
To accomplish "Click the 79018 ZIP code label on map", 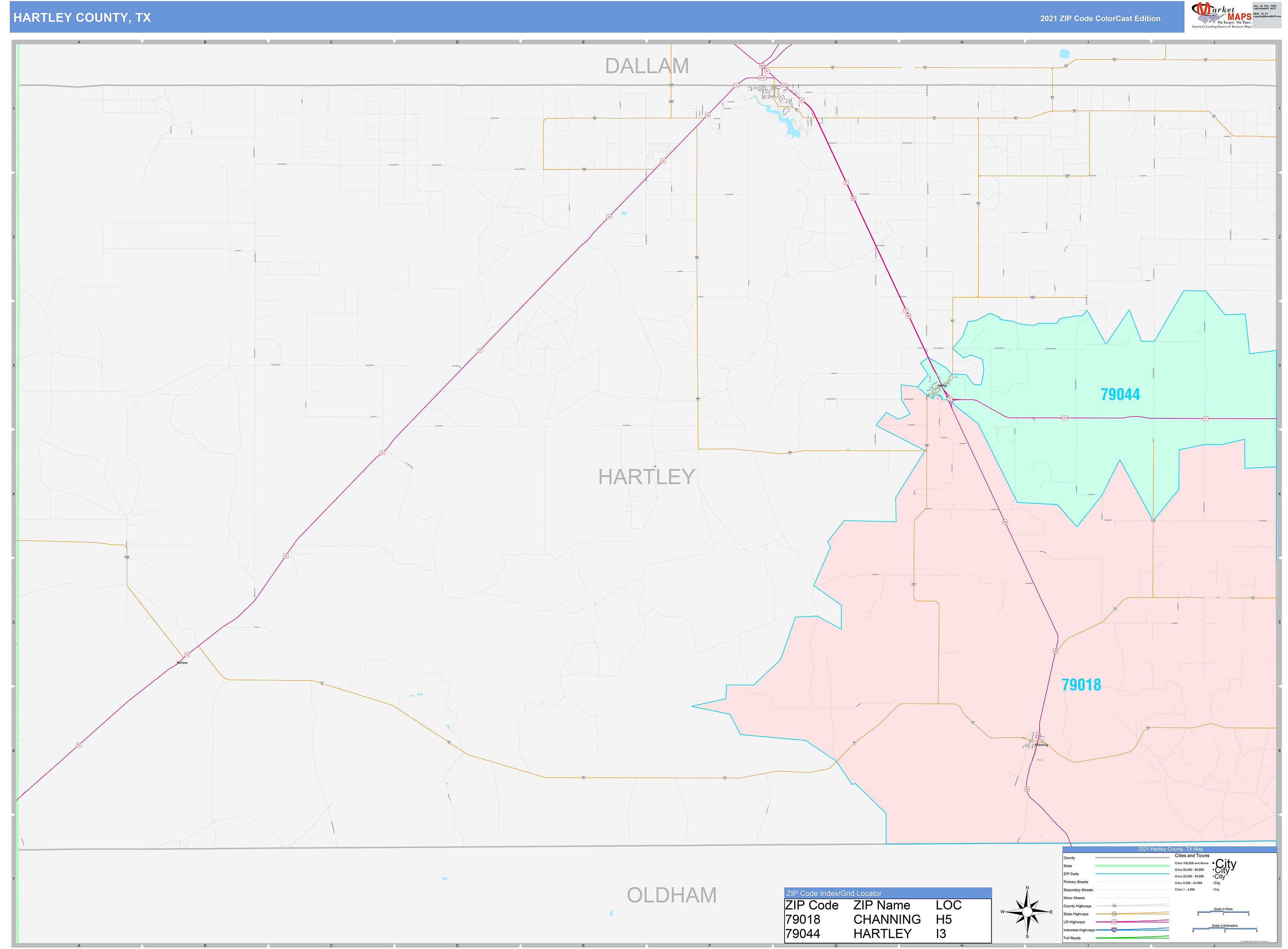I will (x=1081, y=685).
